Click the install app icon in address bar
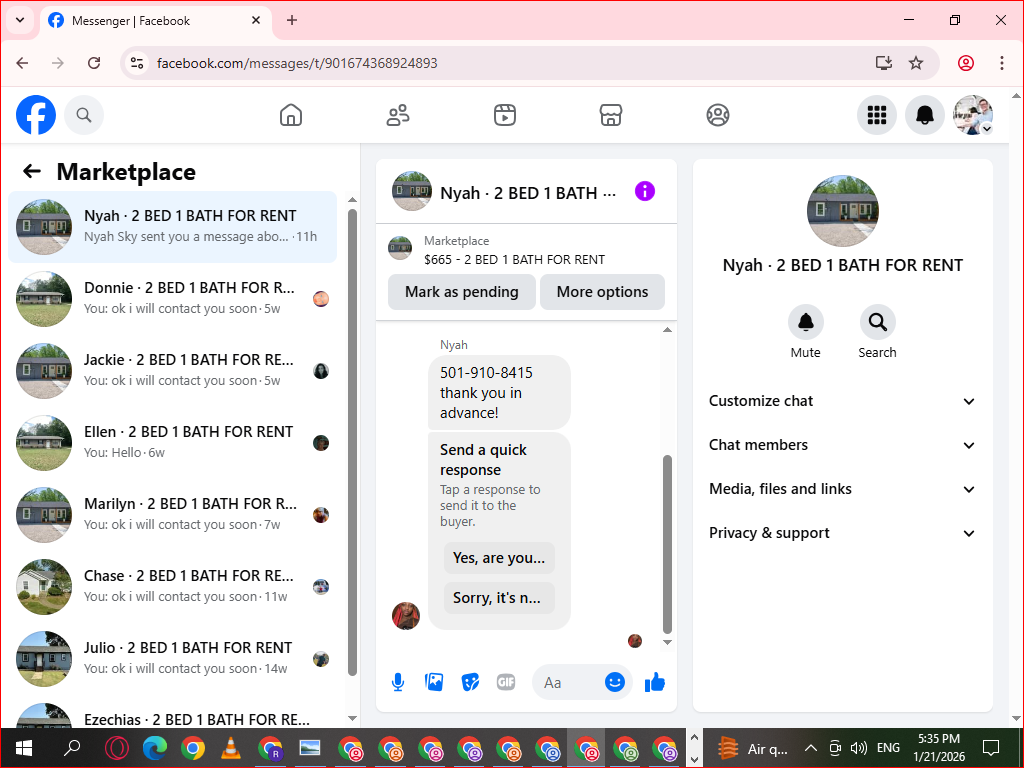Viewport: 1024px width, 768px height. (x=884, y=63)
